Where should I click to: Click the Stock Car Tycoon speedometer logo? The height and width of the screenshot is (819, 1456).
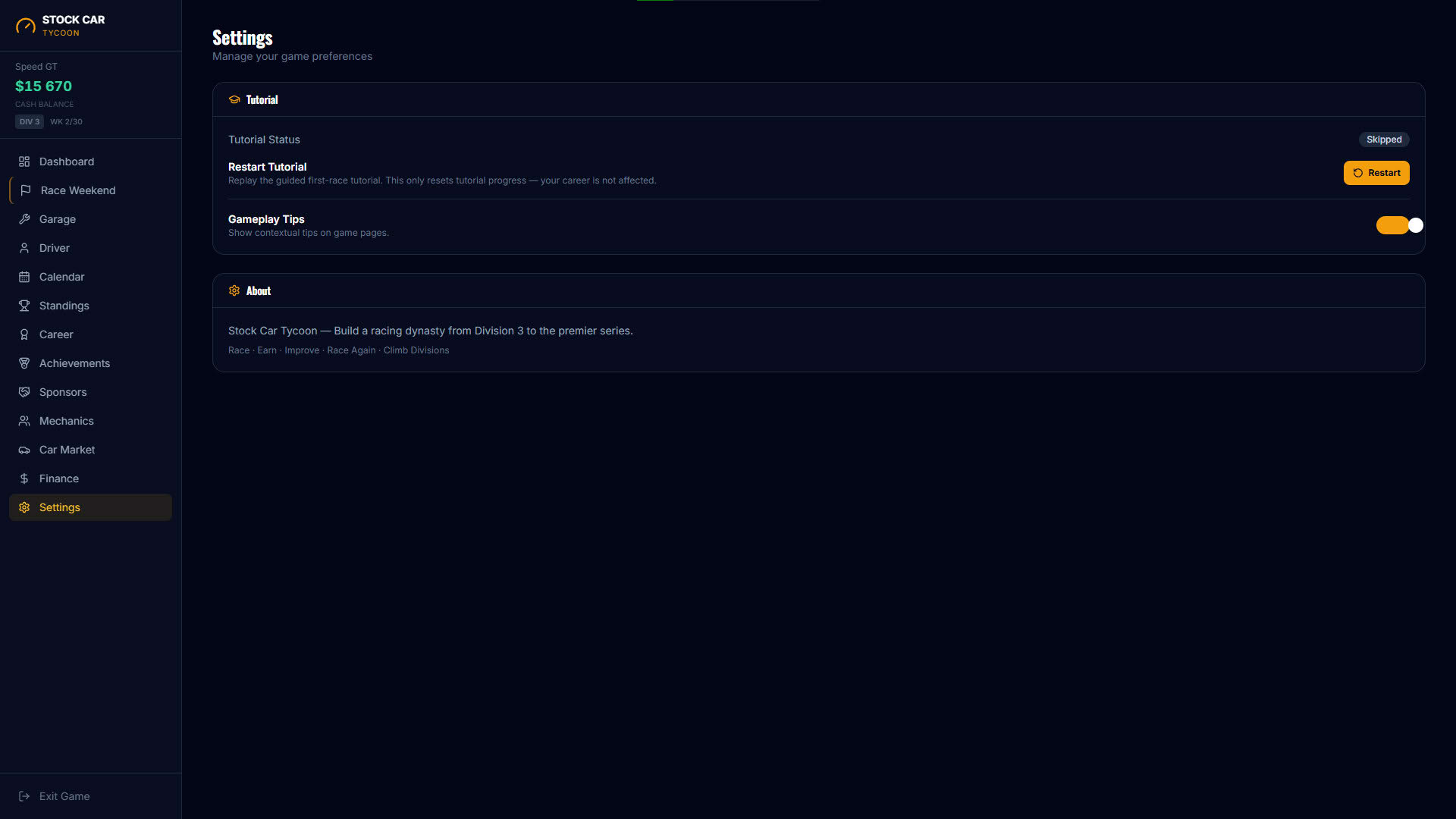click(x=26, y=26)
